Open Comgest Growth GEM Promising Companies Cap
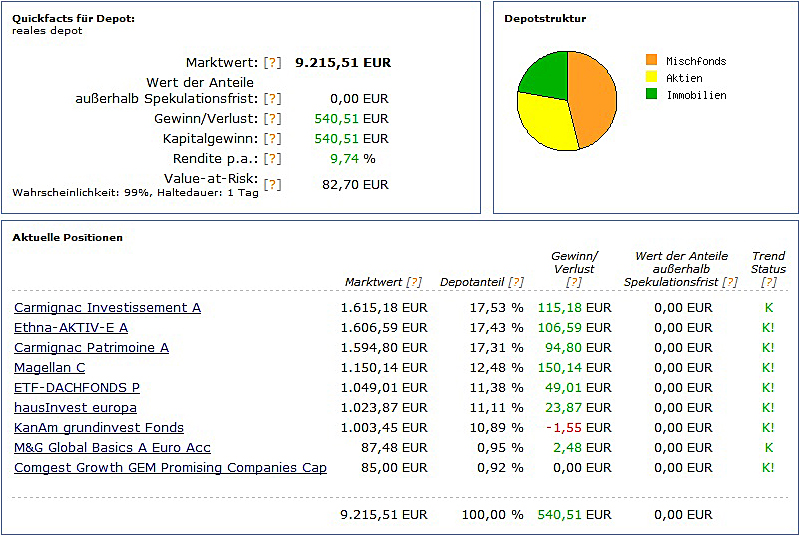 [x=170, y=468]
